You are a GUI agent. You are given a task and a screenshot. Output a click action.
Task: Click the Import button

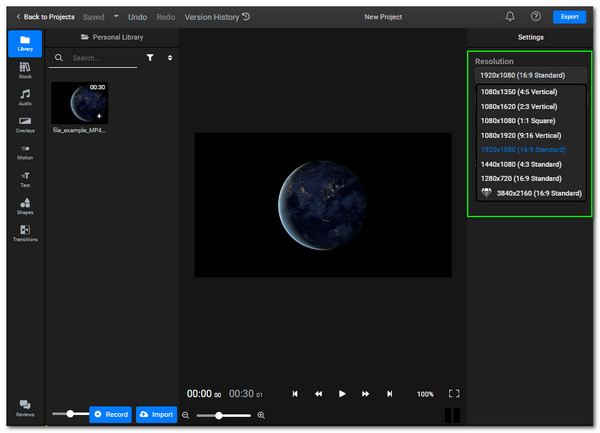tap(156, 414)
